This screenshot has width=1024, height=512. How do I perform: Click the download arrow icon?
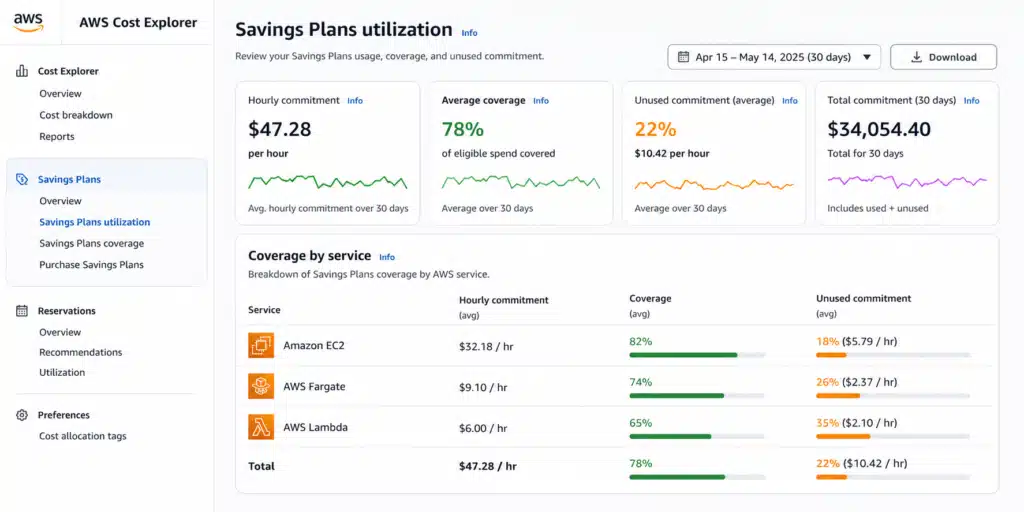tap(916, 57)
